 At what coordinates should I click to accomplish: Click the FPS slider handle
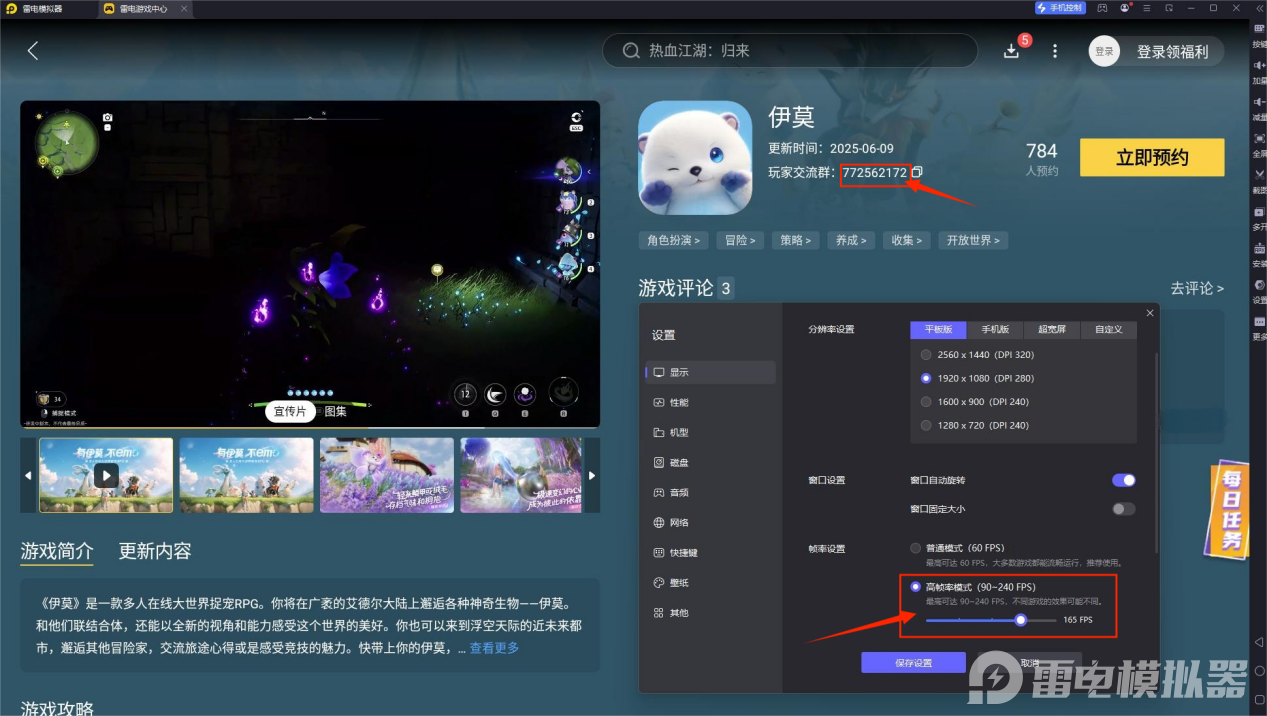[x=1021, y=620]
